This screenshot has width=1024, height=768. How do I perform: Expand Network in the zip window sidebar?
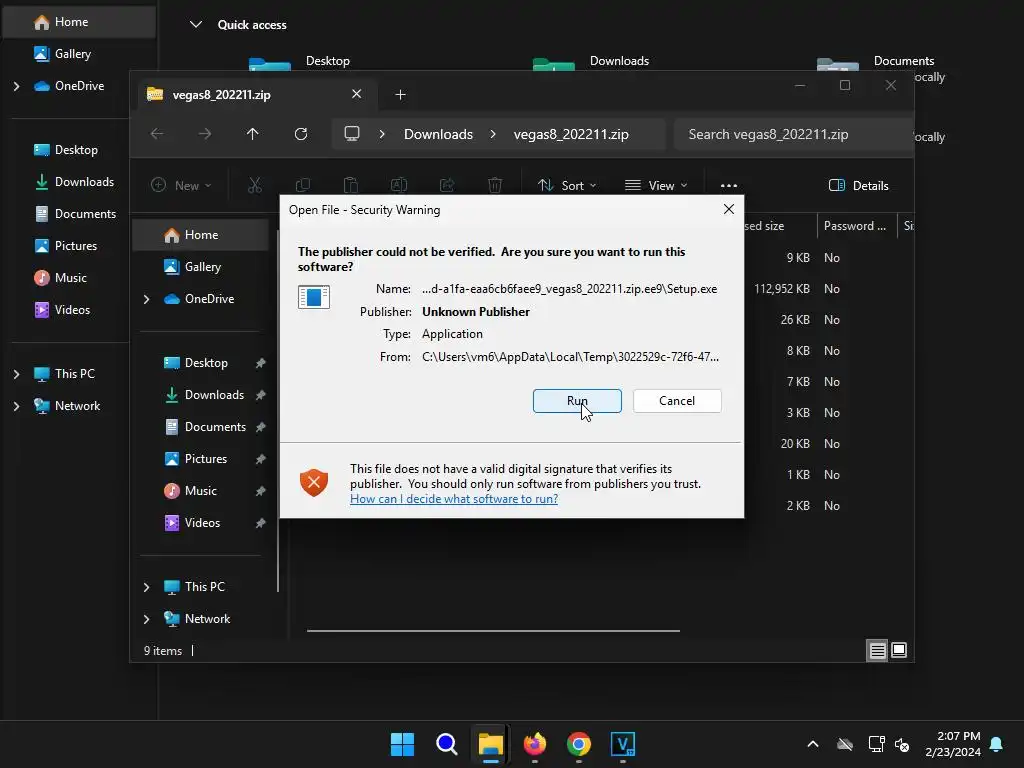(146, 619)
